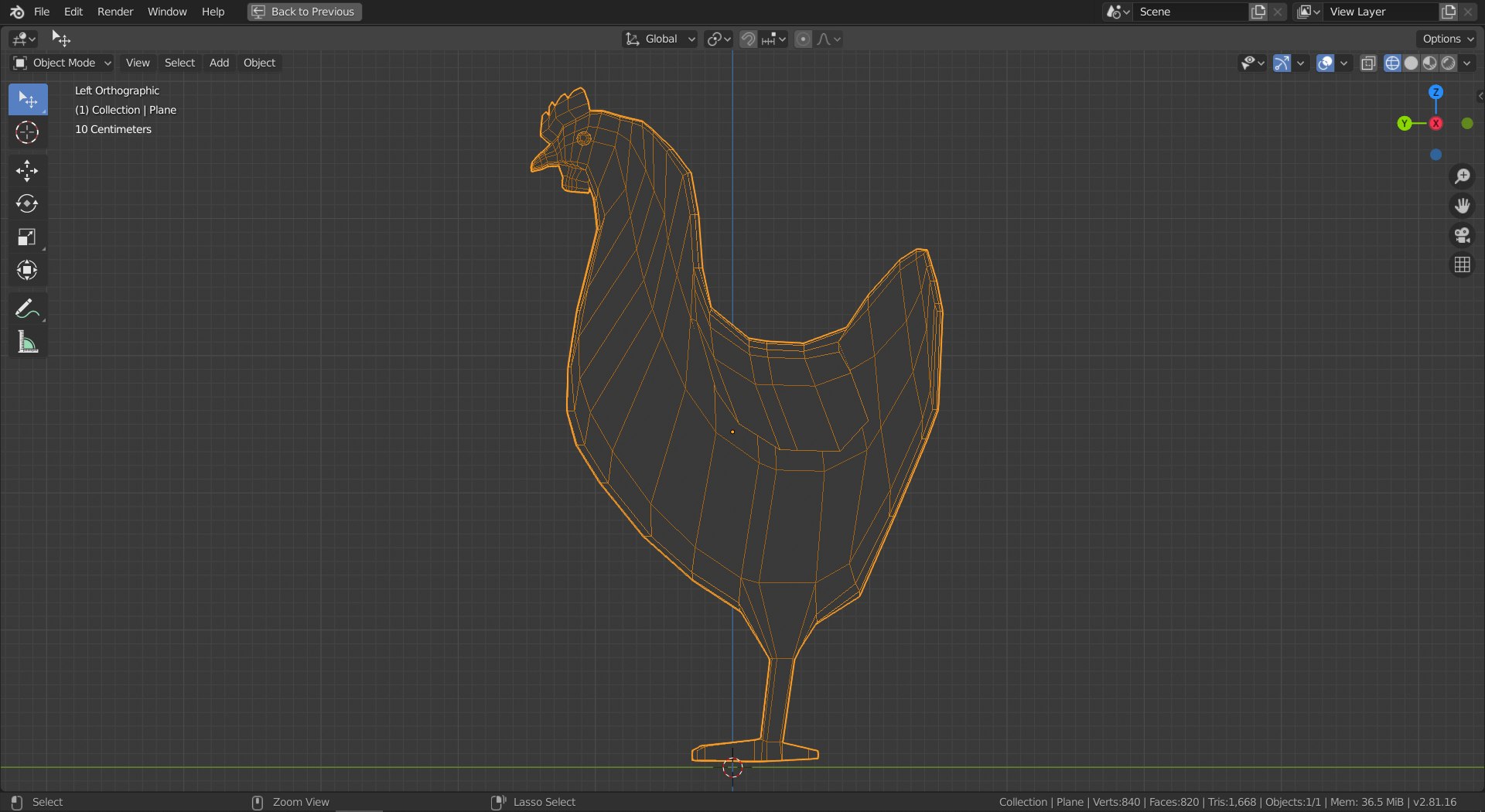
Task: Choose the Measure ruler tool
Action: tap(27, 342)
